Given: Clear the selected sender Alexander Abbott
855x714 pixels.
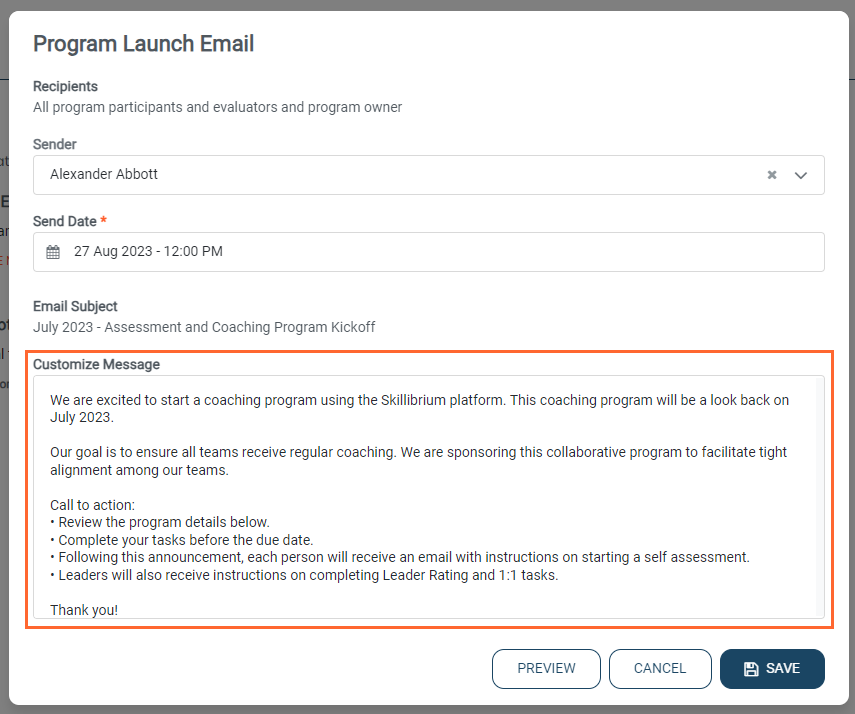Looking at the screenshot, I should click(x=772, y=175).
